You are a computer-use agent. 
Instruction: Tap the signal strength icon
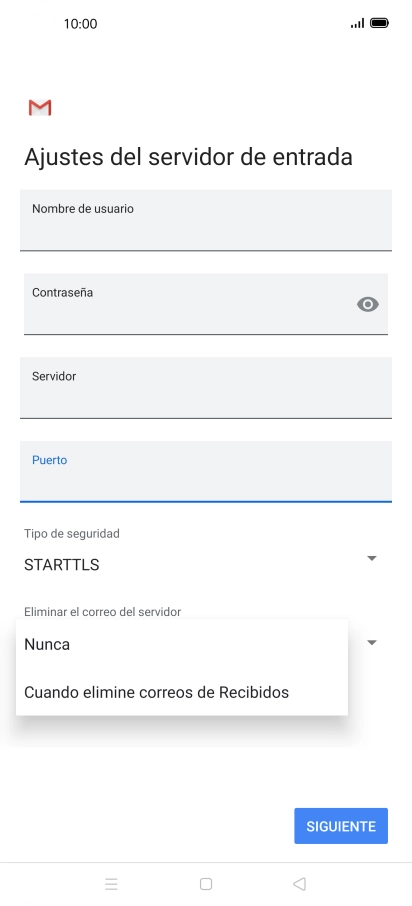pos(358,23)
